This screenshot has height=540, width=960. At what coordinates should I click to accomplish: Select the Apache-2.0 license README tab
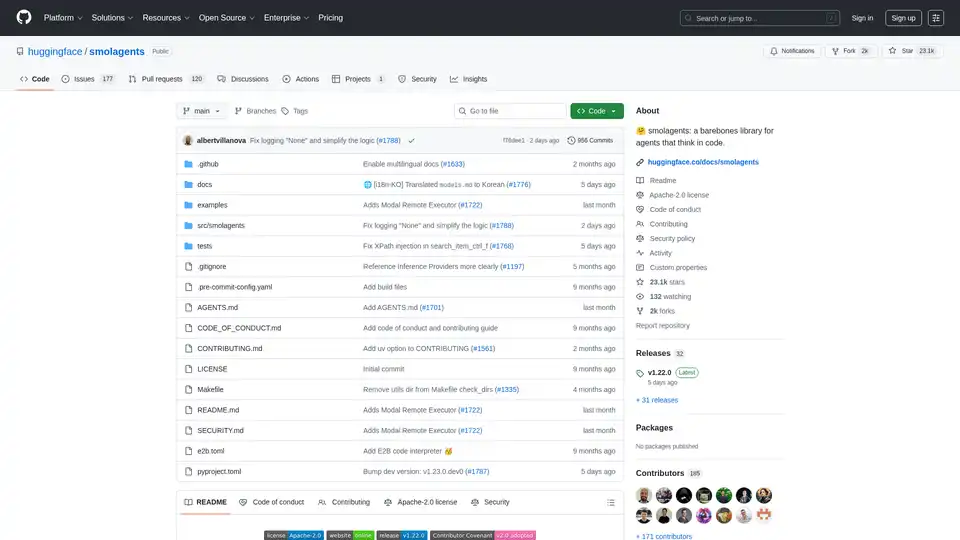point(420,502)
